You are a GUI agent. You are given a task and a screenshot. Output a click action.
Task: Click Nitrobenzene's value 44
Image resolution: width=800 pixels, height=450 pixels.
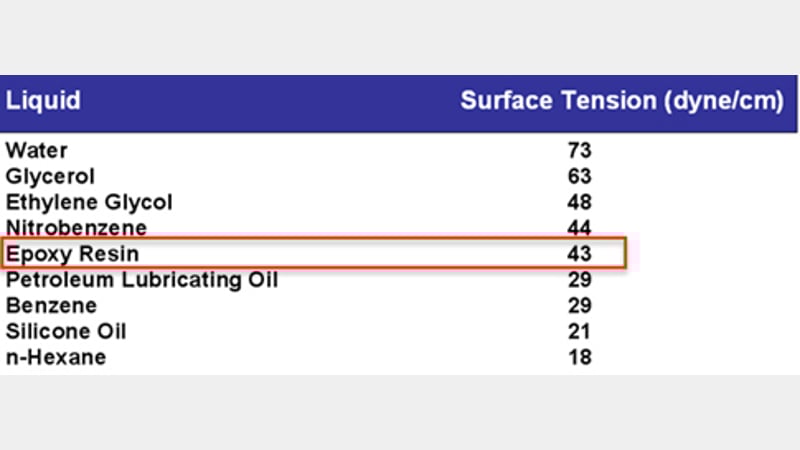click(579, 228)
